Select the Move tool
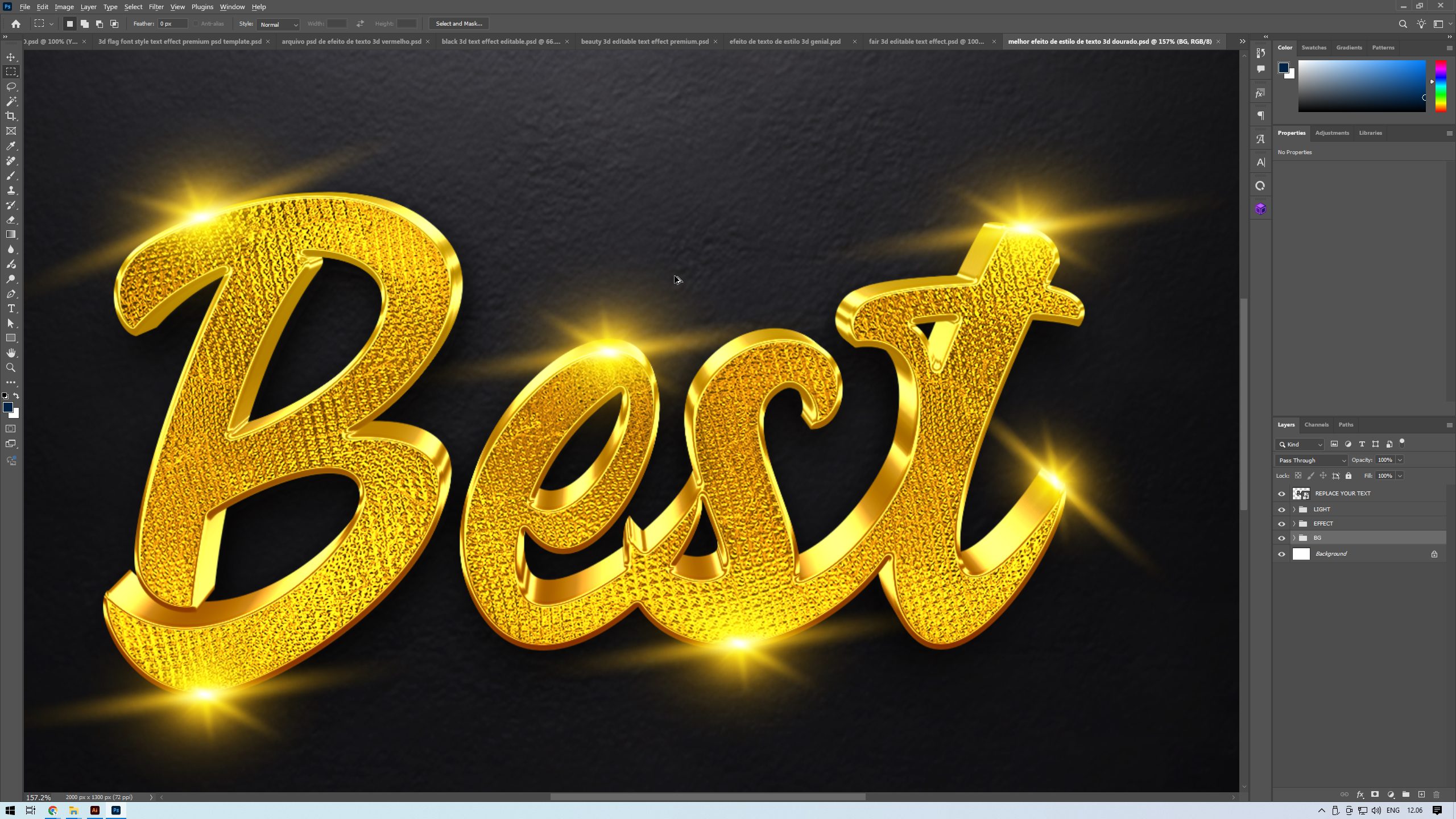Image resolution: width=1456 pixels, height=819 pixels. 11,57
